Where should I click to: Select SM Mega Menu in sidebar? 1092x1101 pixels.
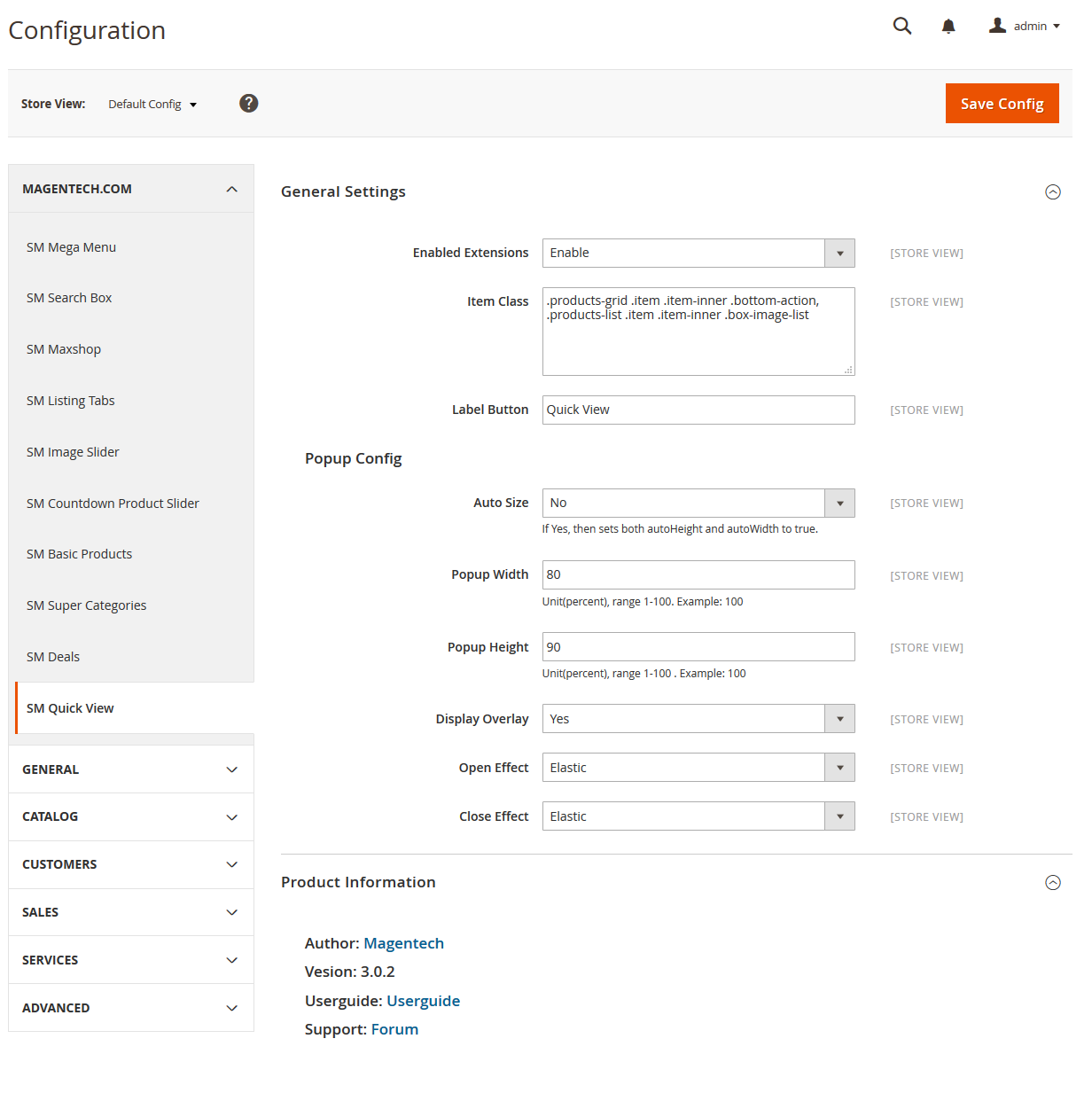click(x=71, y=247)
